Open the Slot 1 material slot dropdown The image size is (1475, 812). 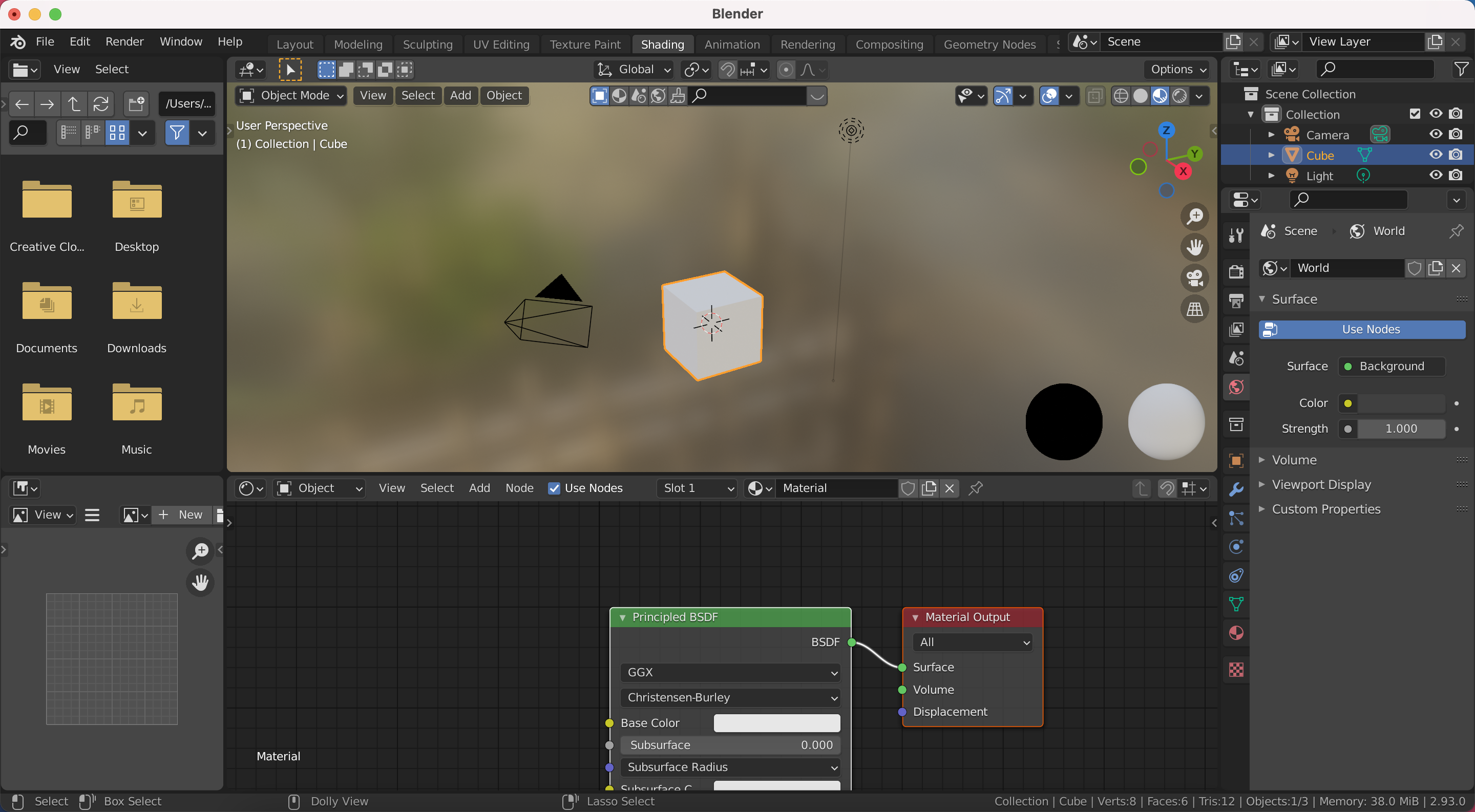tap(697, 488)
